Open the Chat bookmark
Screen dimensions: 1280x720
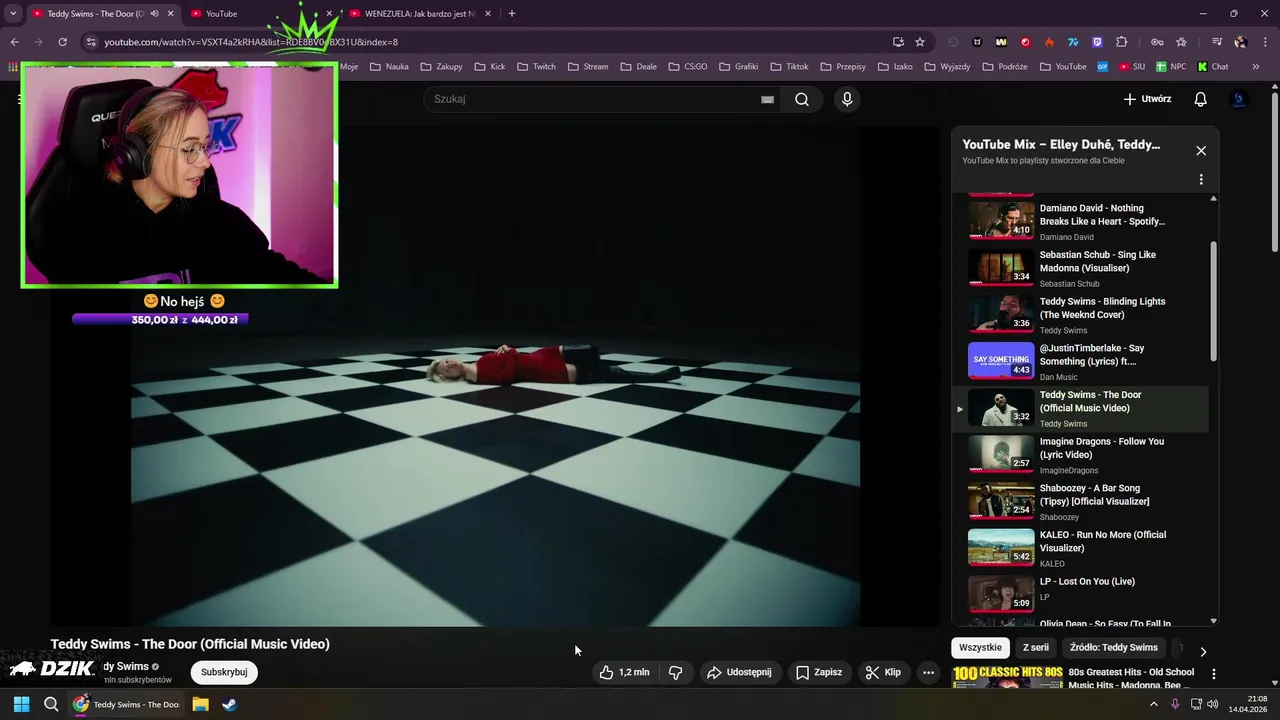[1213, 67]
